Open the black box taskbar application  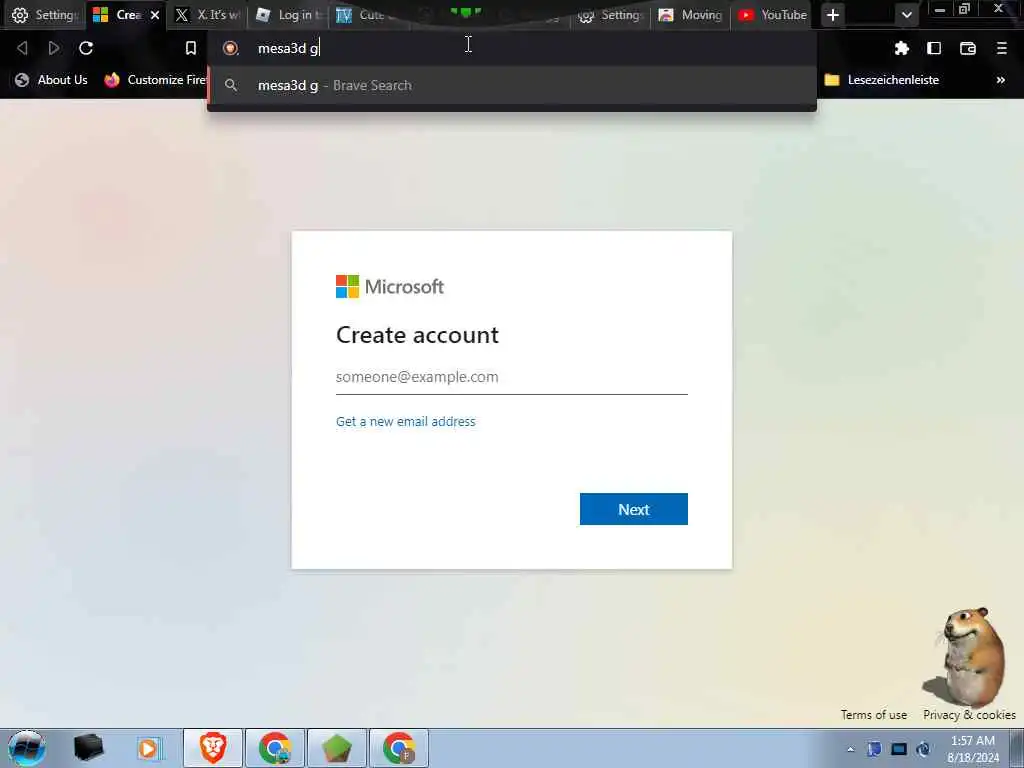(88, 748)
